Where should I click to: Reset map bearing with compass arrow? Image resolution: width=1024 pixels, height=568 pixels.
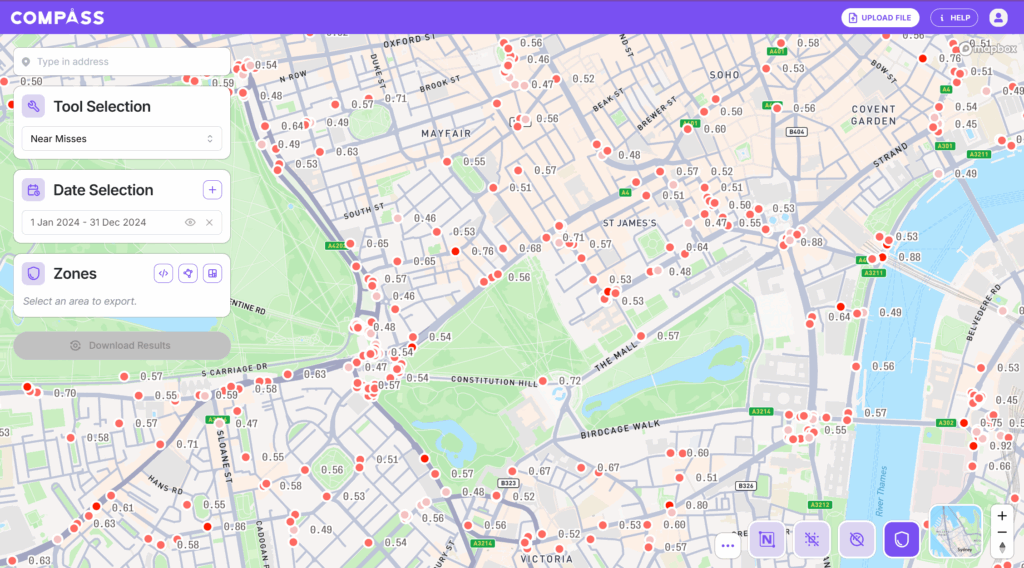[1002, 548]
